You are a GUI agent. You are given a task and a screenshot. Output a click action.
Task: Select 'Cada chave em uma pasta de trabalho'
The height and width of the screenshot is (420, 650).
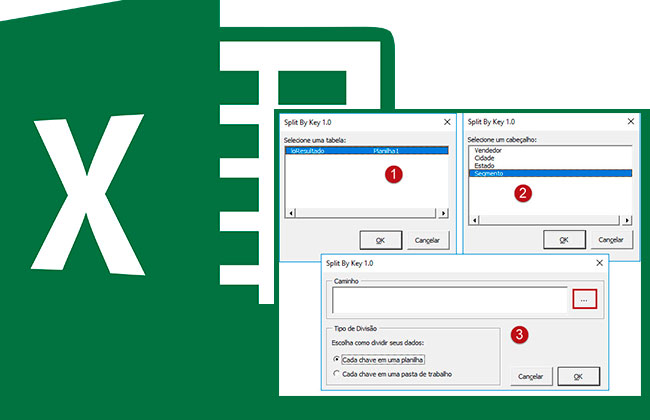pos(393,374)
